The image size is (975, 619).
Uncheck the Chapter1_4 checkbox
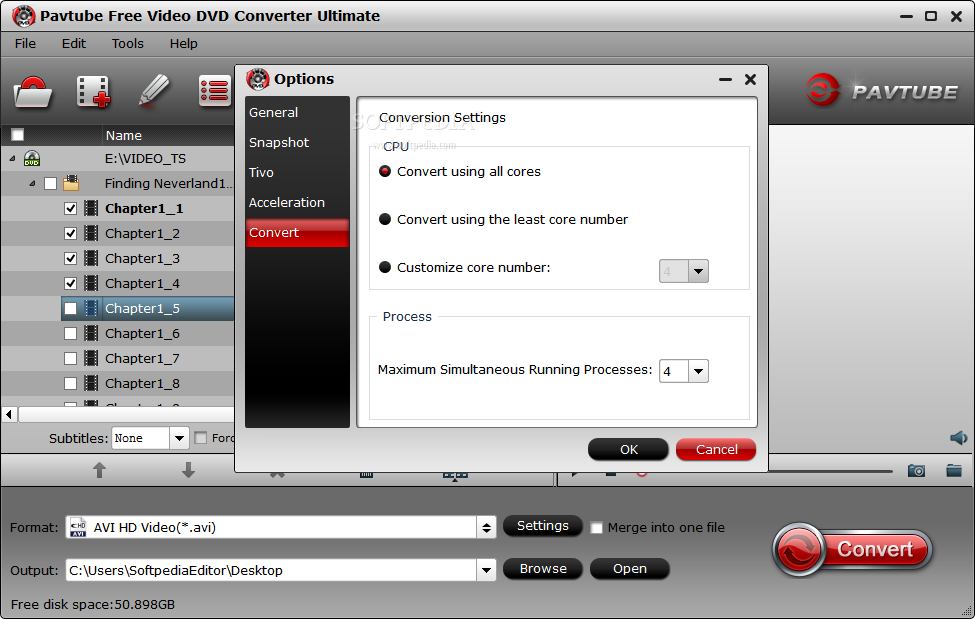[x=70, y=284]
